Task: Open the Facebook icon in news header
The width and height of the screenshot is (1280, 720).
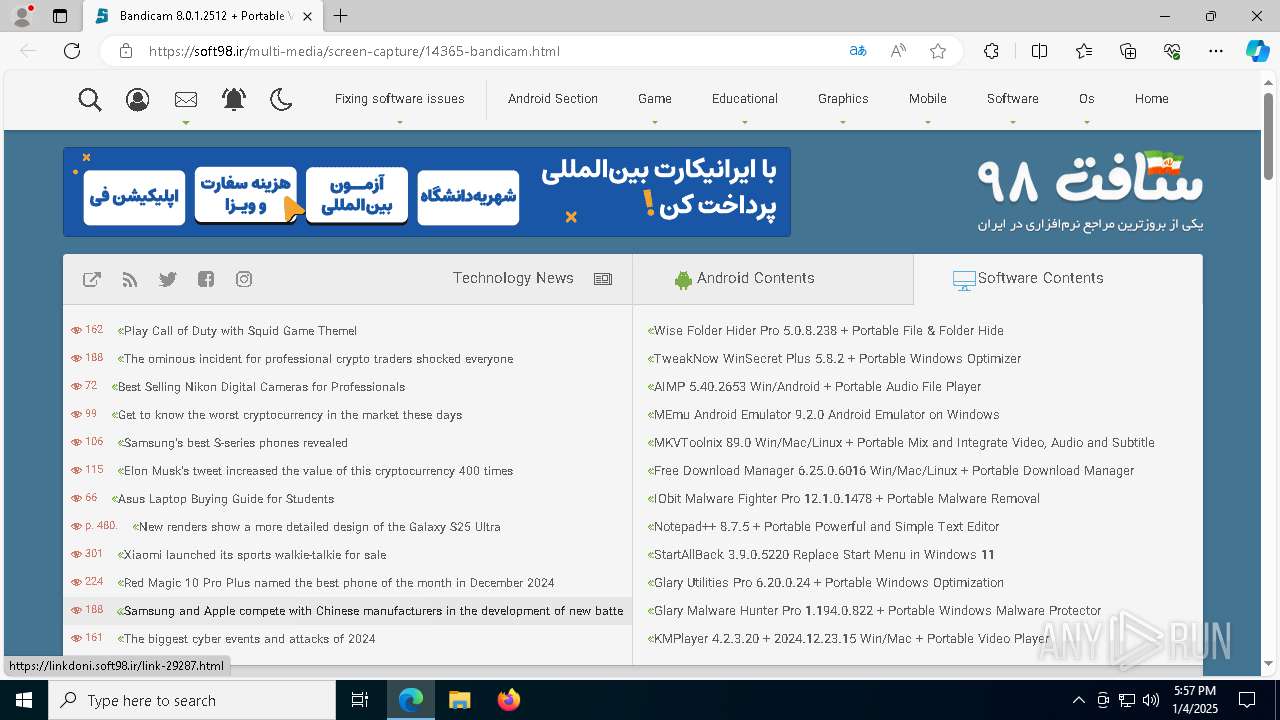Action: [x=206, y=279]
